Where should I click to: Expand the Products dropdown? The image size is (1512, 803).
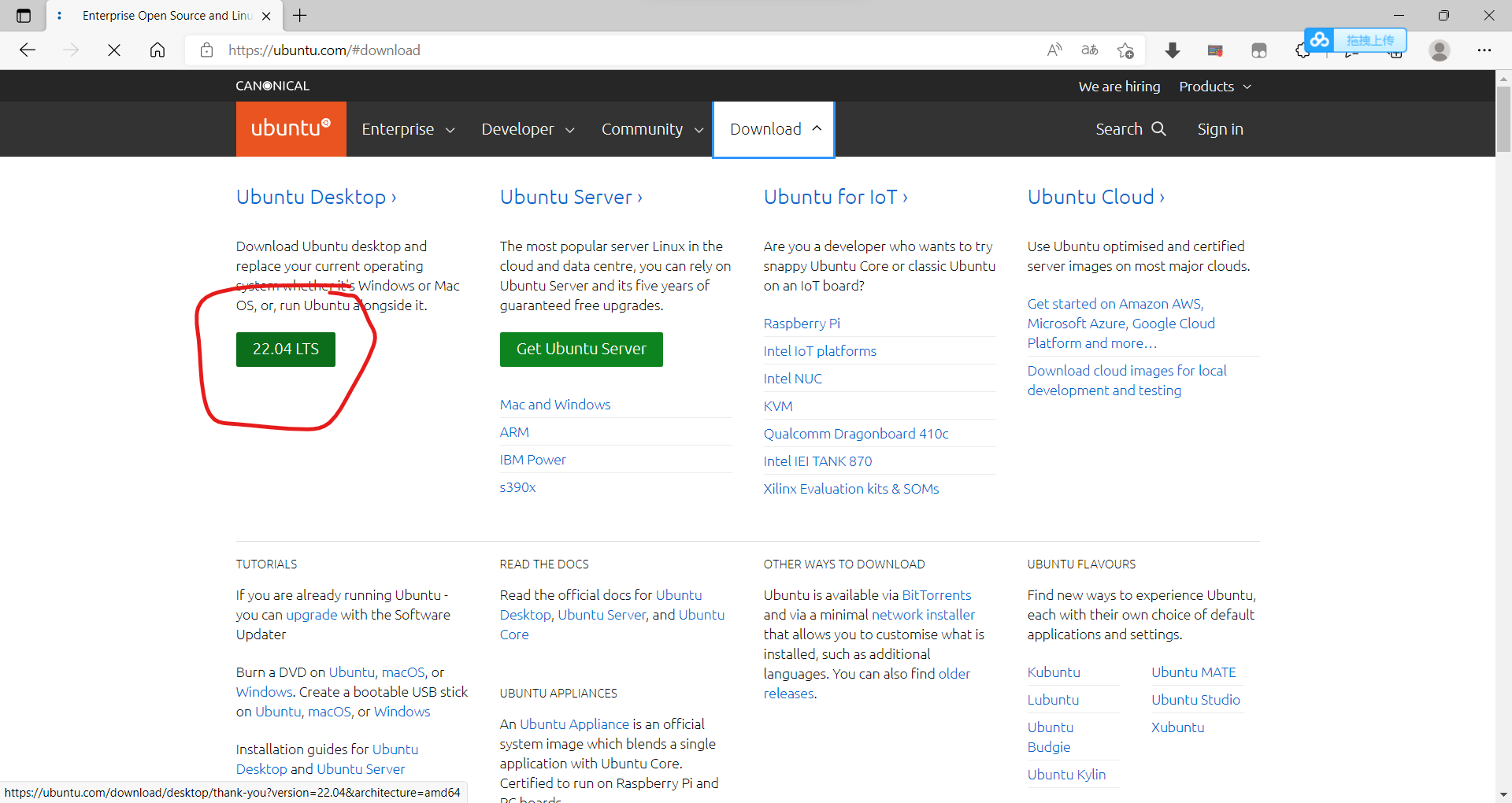pyautogui.click(x=1215, y=87)
